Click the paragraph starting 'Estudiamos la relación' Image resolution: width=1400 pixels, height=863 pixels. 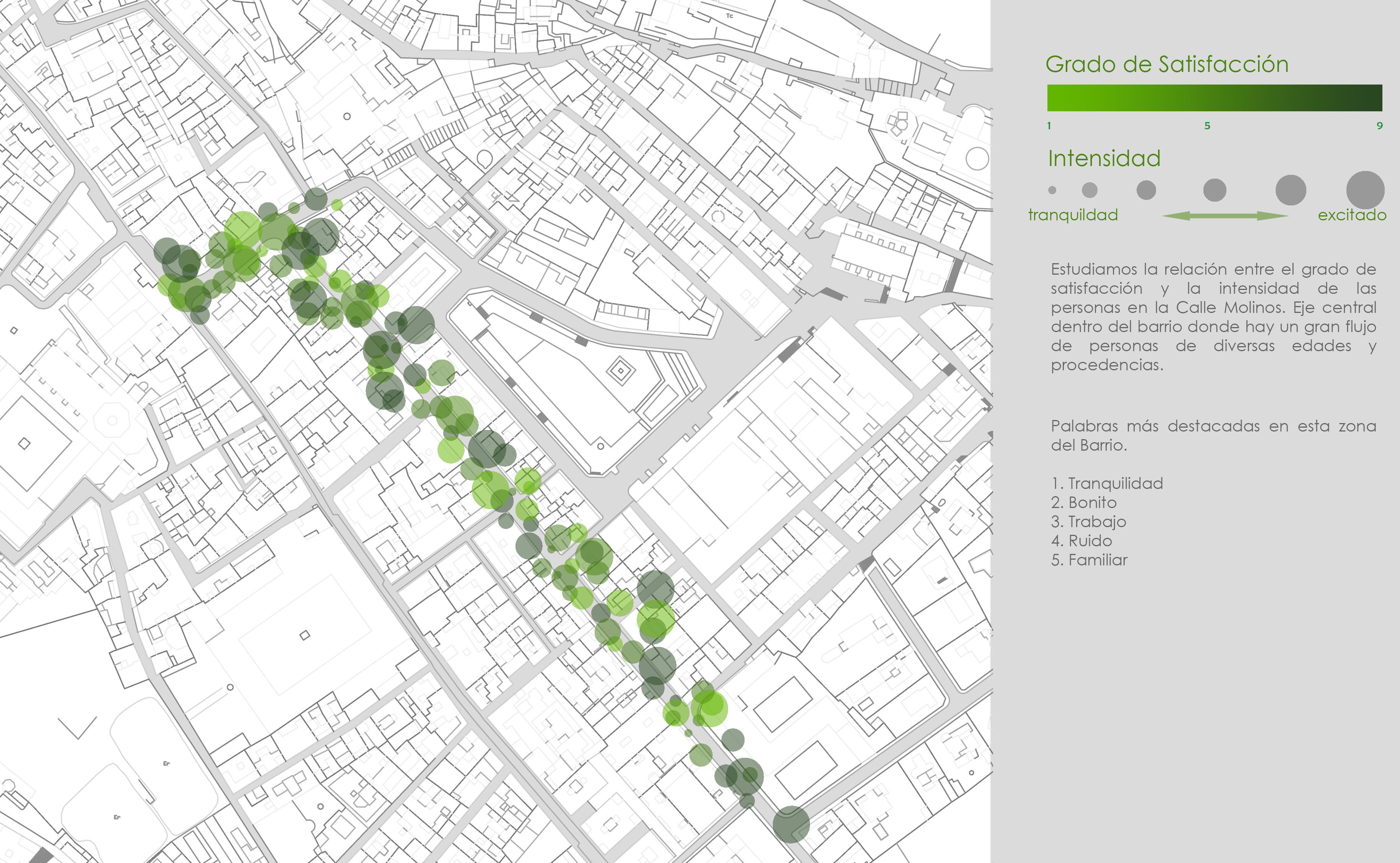tap(1213, 317)
